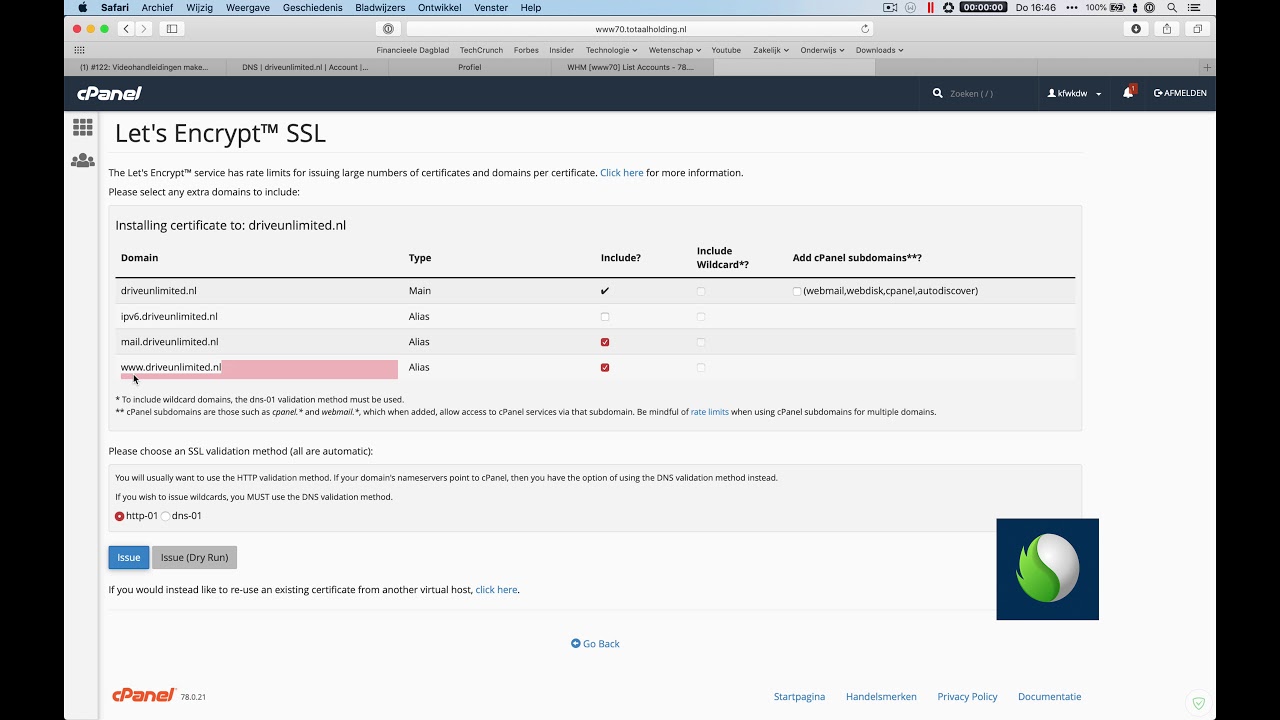The height and width of the screenshot is (720, 1280).
Task: Focus the cPanel Zoeken search field
Action: 985,93
